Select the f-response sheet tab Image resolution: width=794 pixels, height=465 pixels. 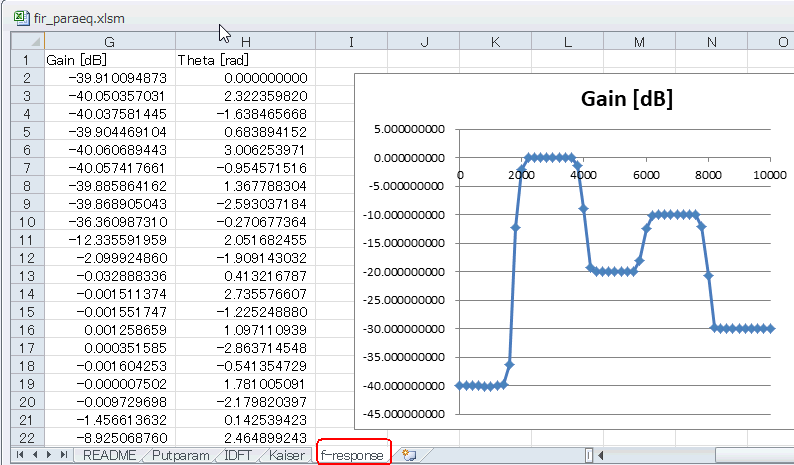pos(353,454)
